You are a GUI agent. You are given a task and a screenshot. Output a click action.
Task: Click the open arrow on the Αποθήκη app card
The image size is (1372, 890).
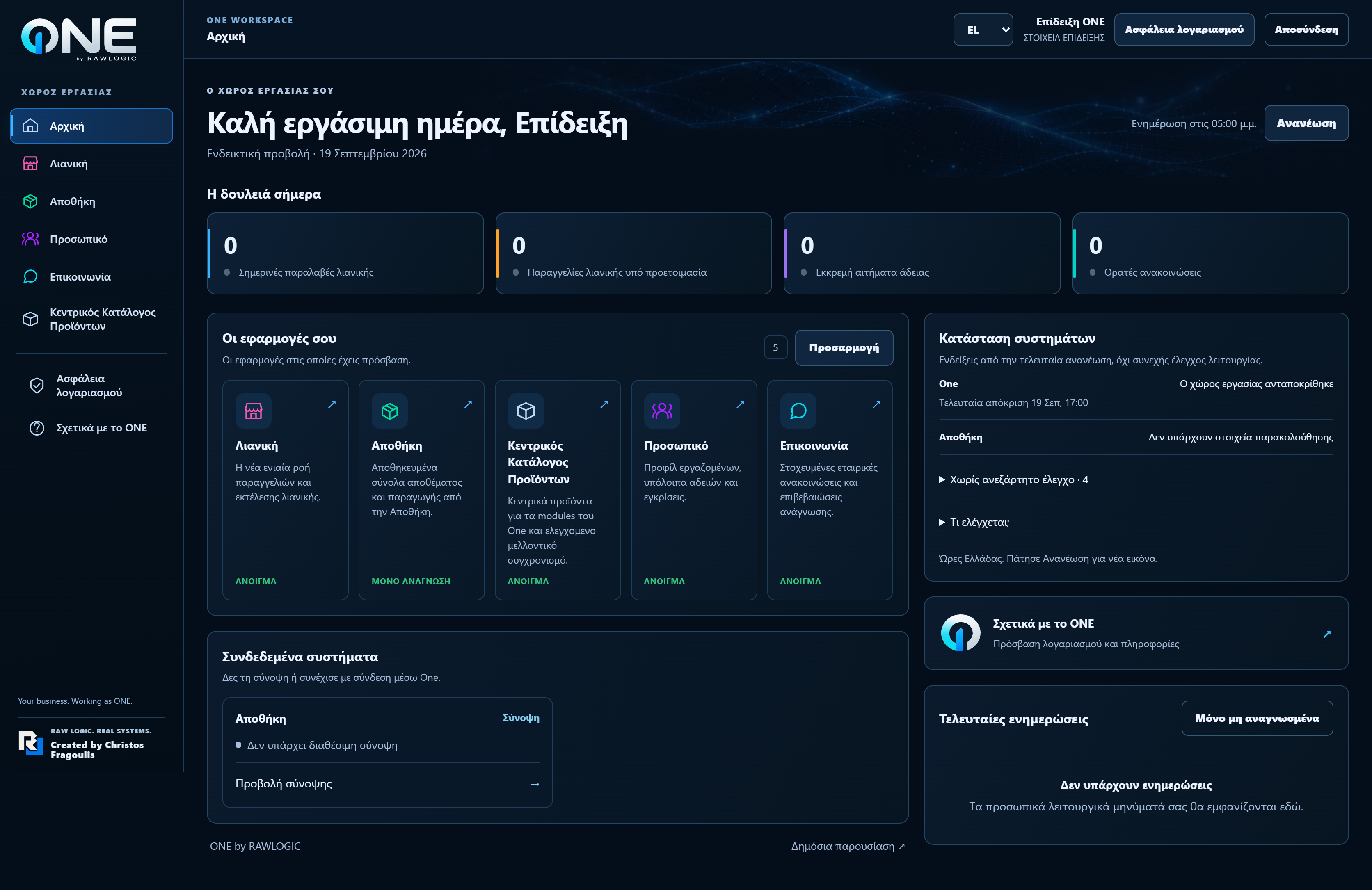[468, 405]
